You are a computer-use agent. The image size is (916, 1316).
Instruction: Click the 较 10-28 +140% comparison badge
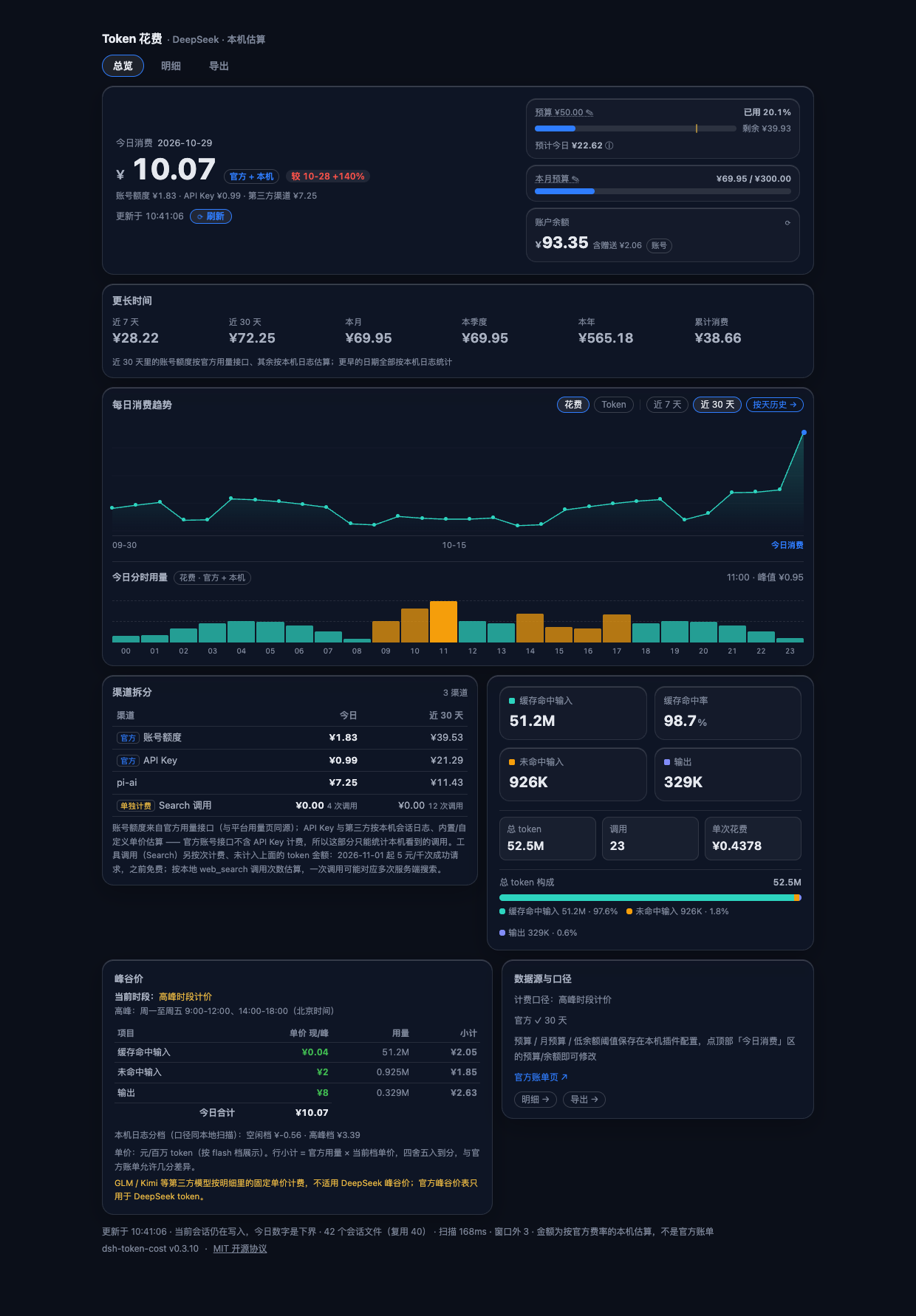pos(328,177)
